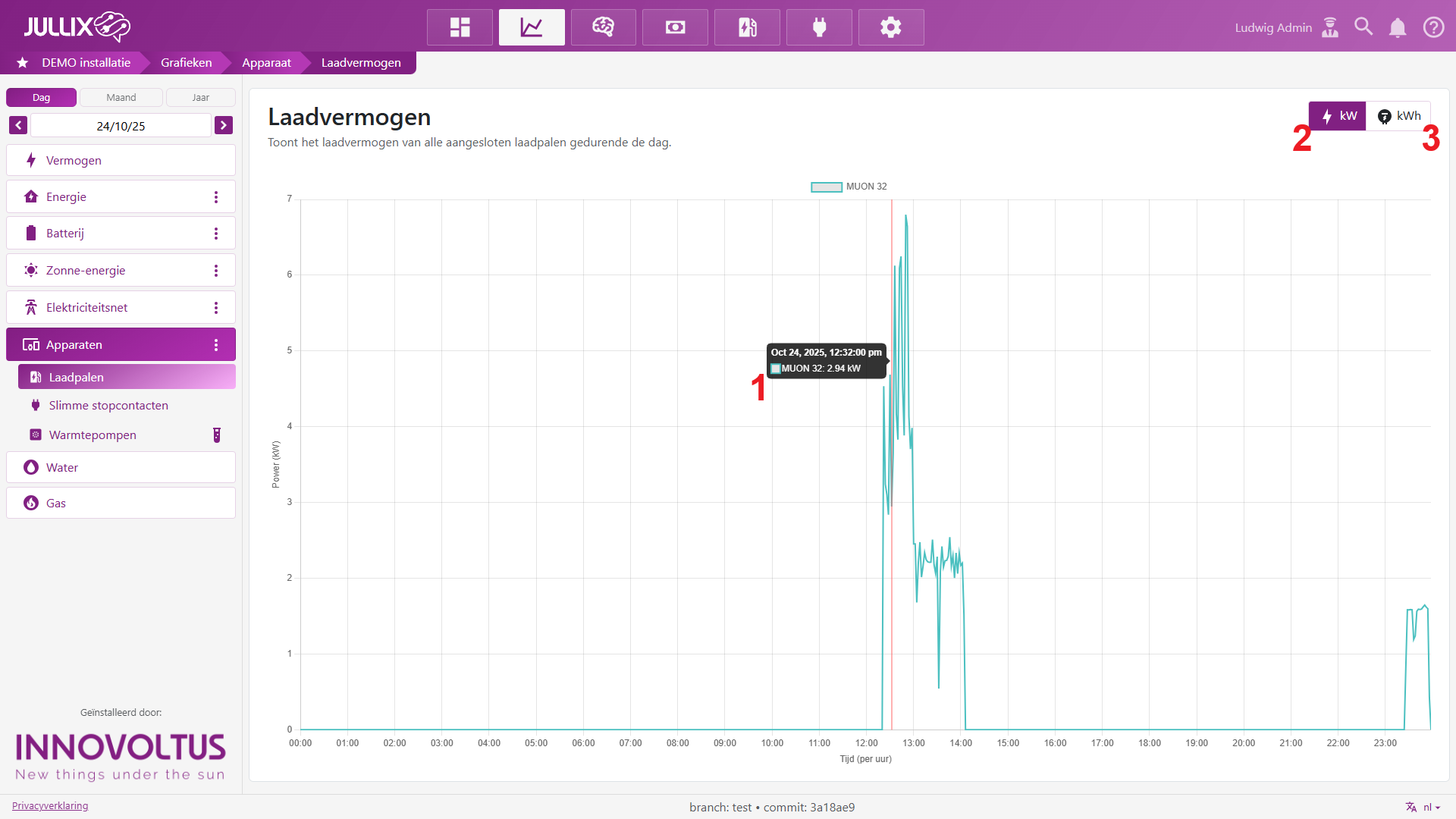Switch to the Maand tab

pos(121,98)
